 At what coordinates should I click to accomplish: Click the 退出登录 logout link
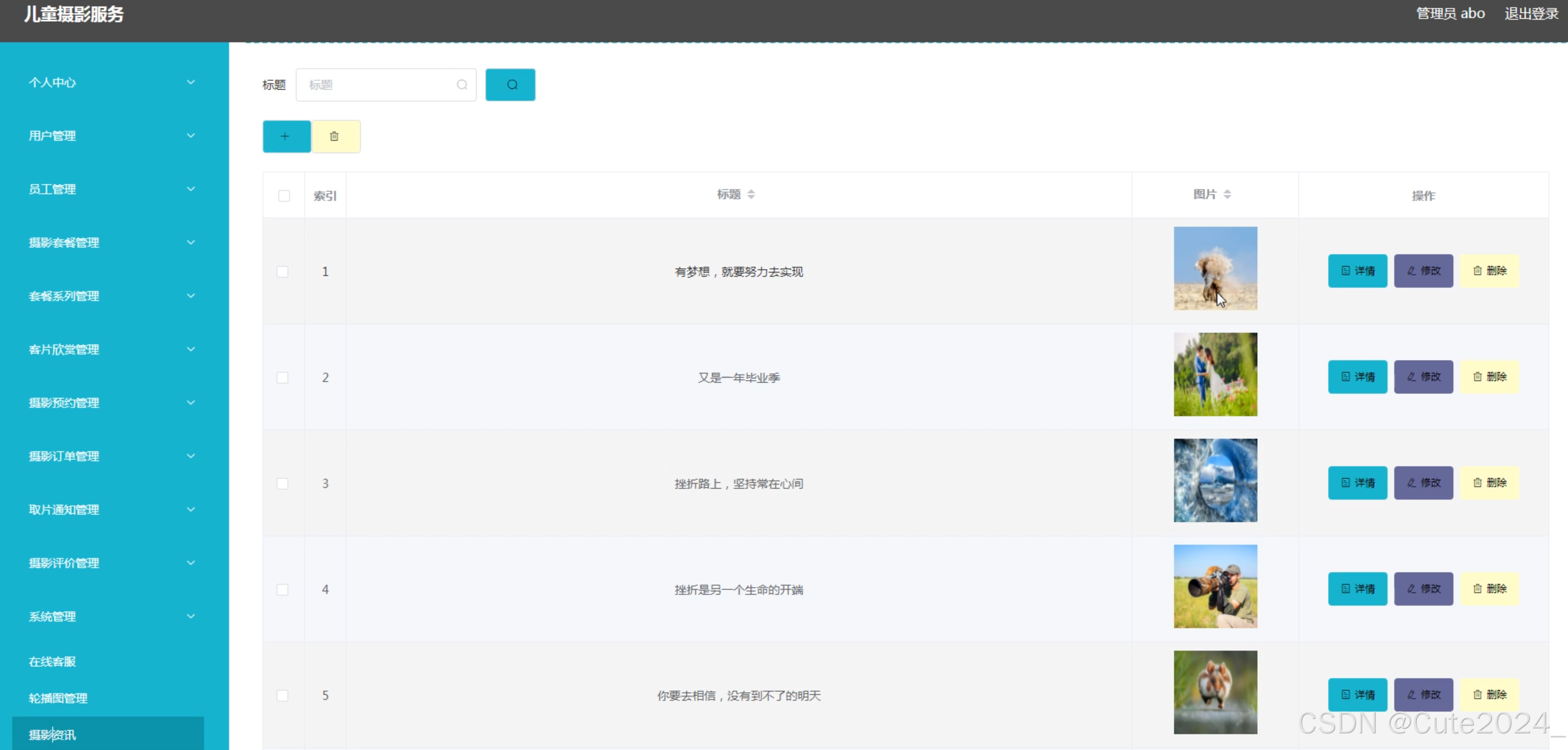click(1531, 13)
